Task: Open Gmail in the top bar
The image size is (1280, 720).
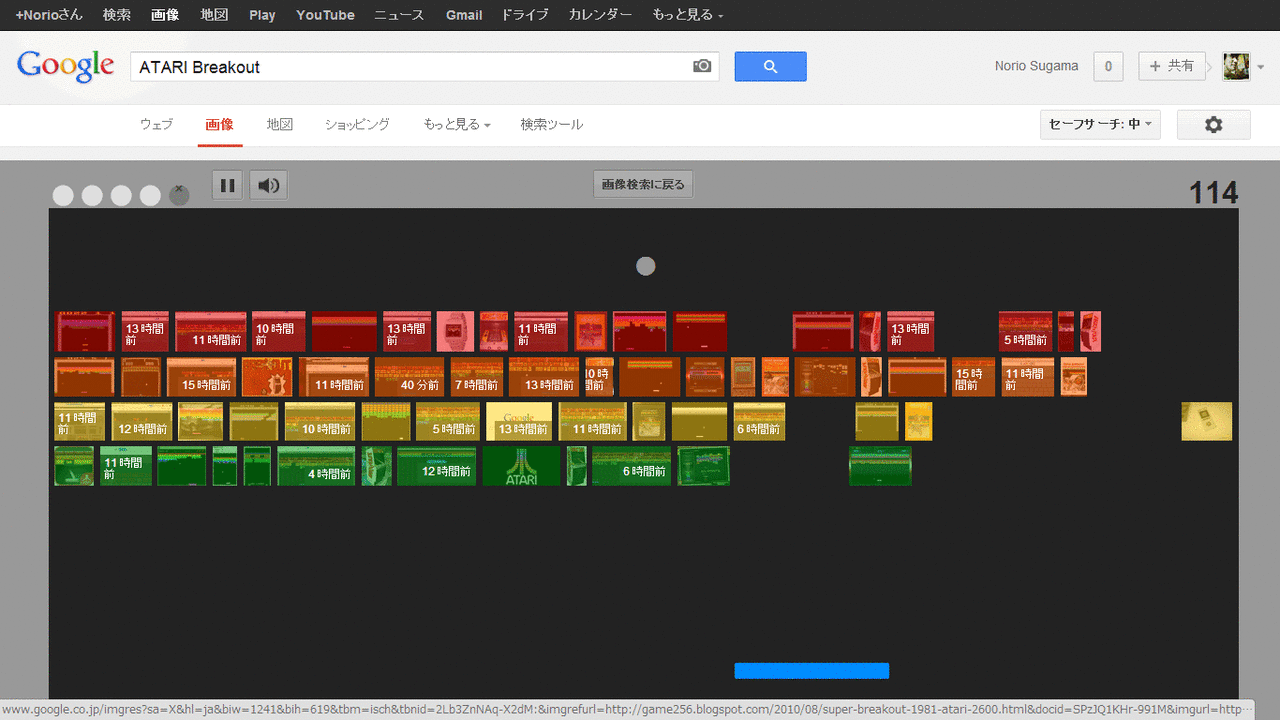Action: pos(464,15)
